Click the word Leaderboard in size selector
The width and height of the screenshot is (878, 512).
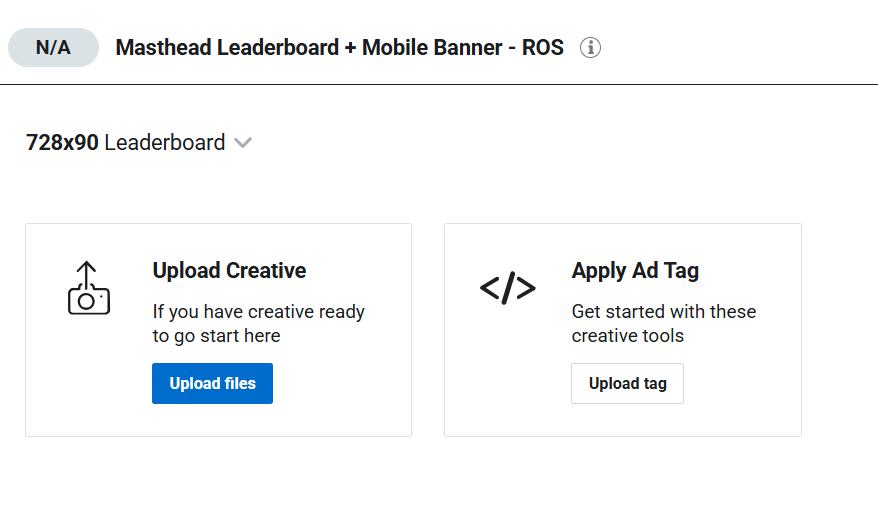click(x=164, y=143)
